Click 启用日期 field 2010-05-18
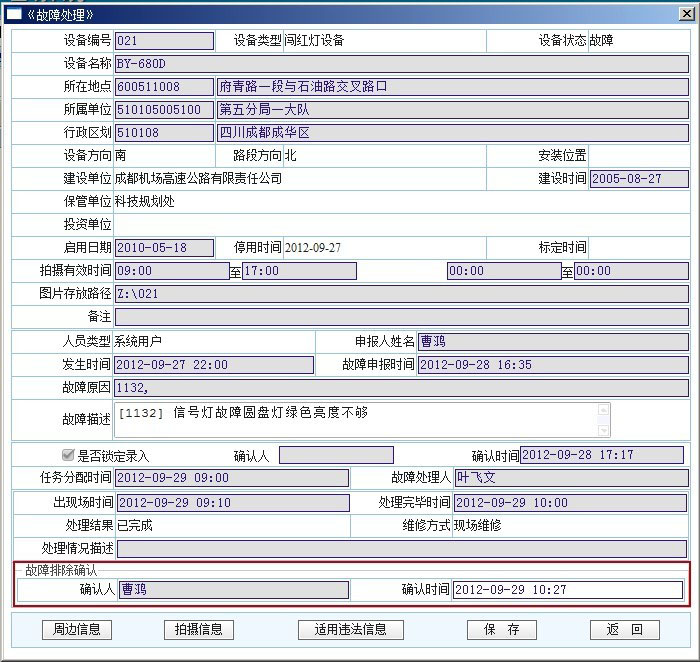 pos(164,248)
